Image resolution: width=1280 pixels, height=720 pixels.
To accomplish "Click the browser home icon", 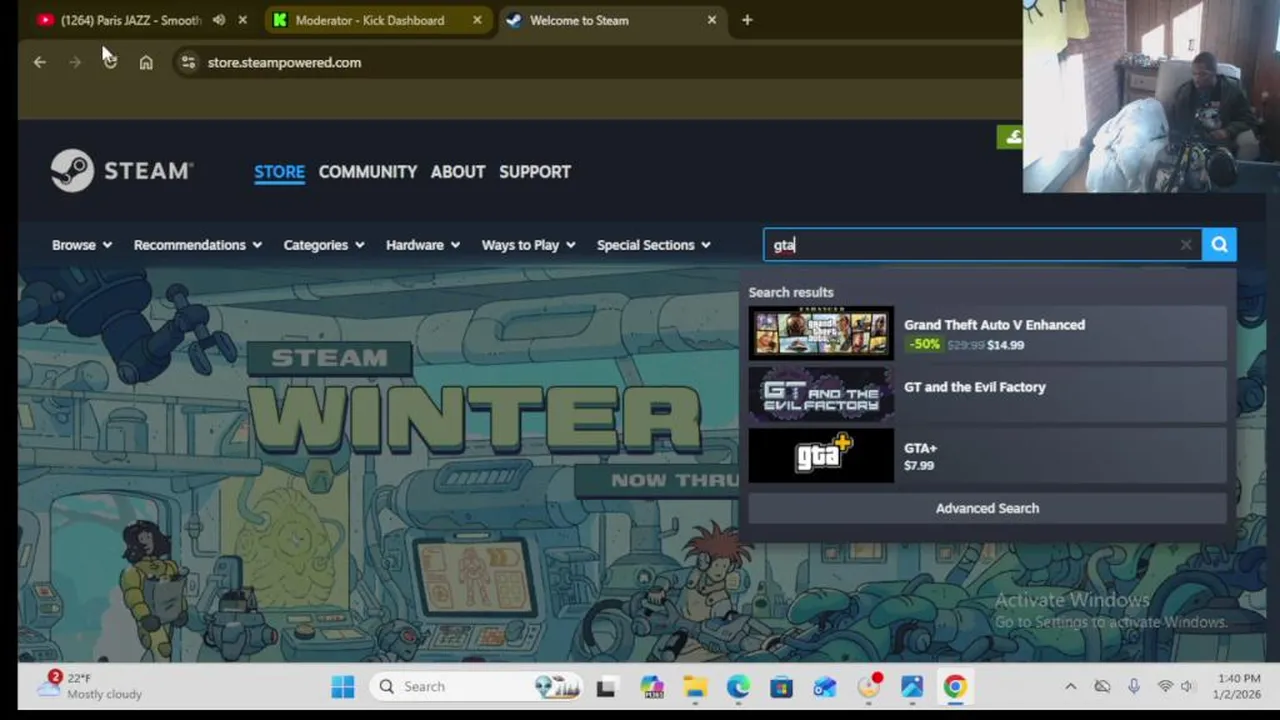I will point(146,62).
